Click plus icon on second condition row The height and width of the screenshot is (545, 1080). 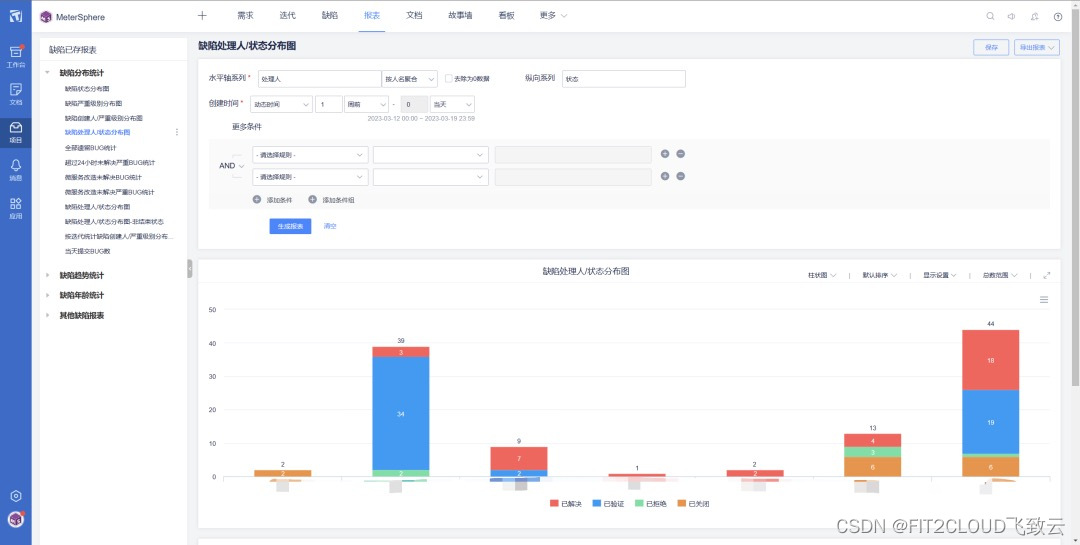pos(665,176)
